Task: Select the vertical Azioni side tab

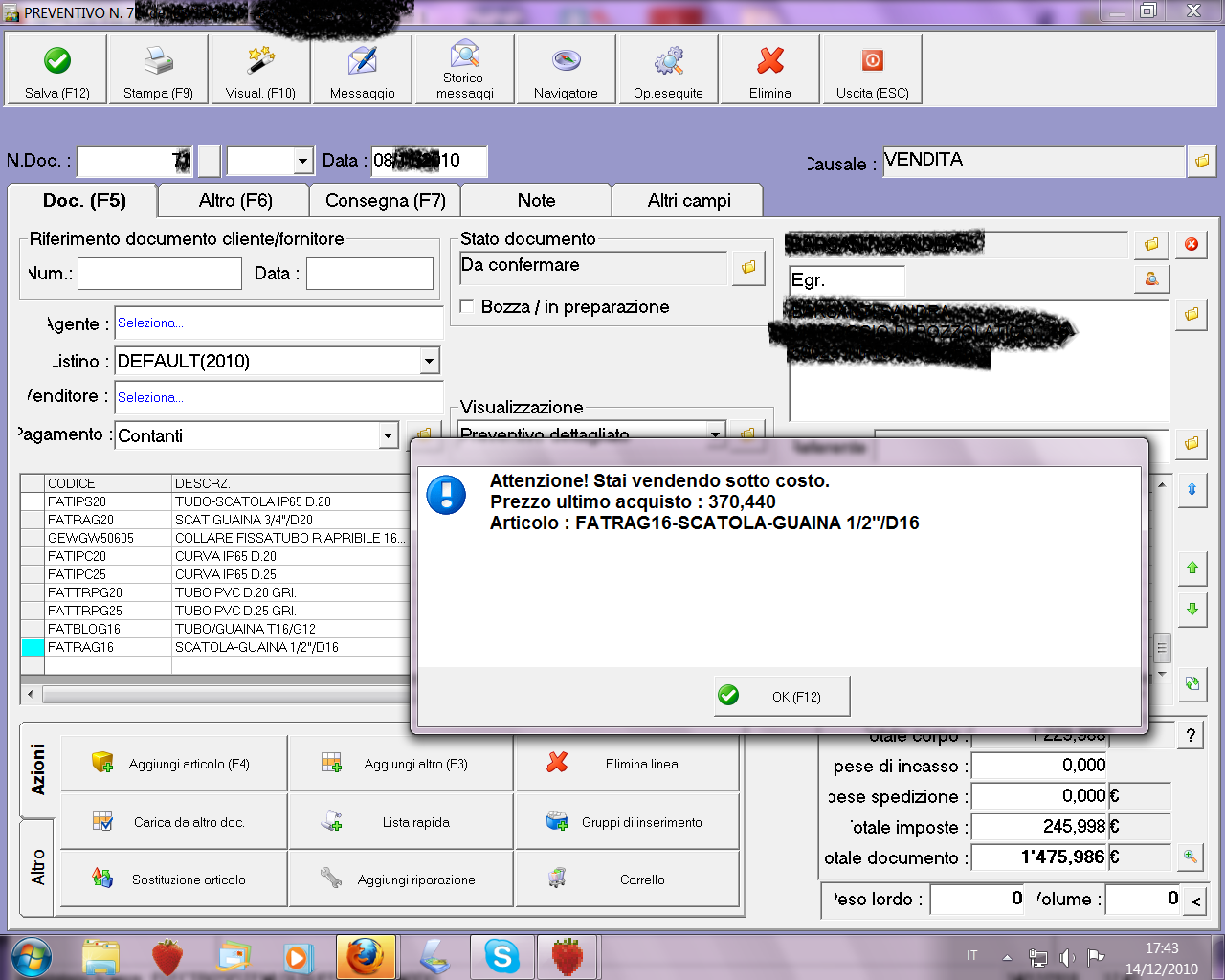Action: [38, 769]
